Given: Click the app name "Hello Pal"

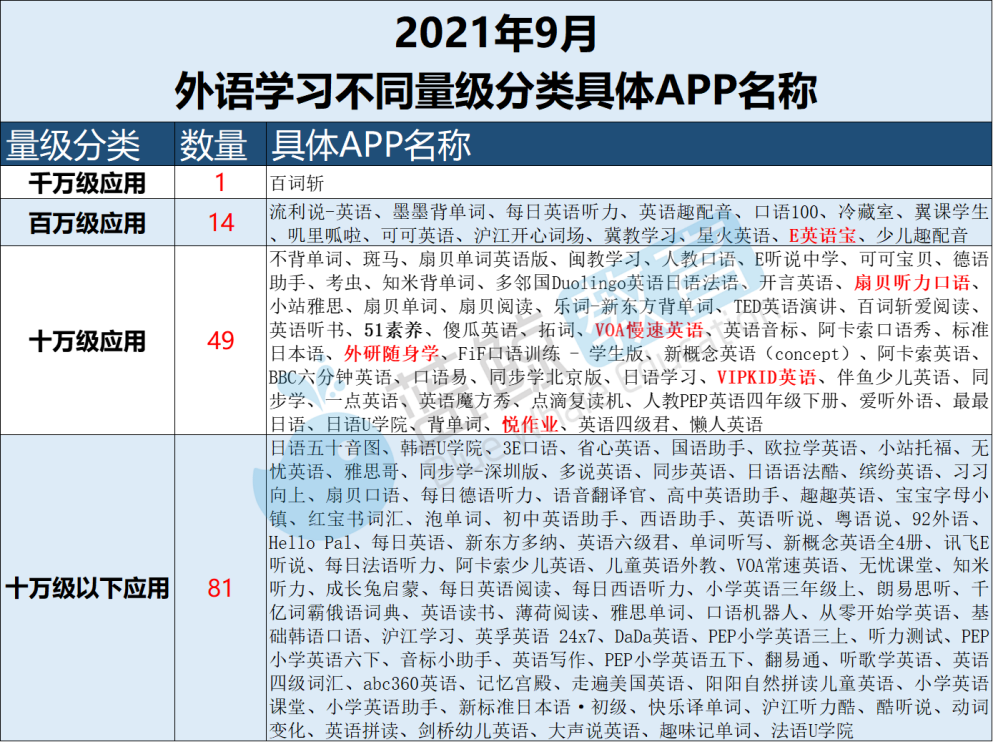Looking at the screenshot, I should point(310,543).
